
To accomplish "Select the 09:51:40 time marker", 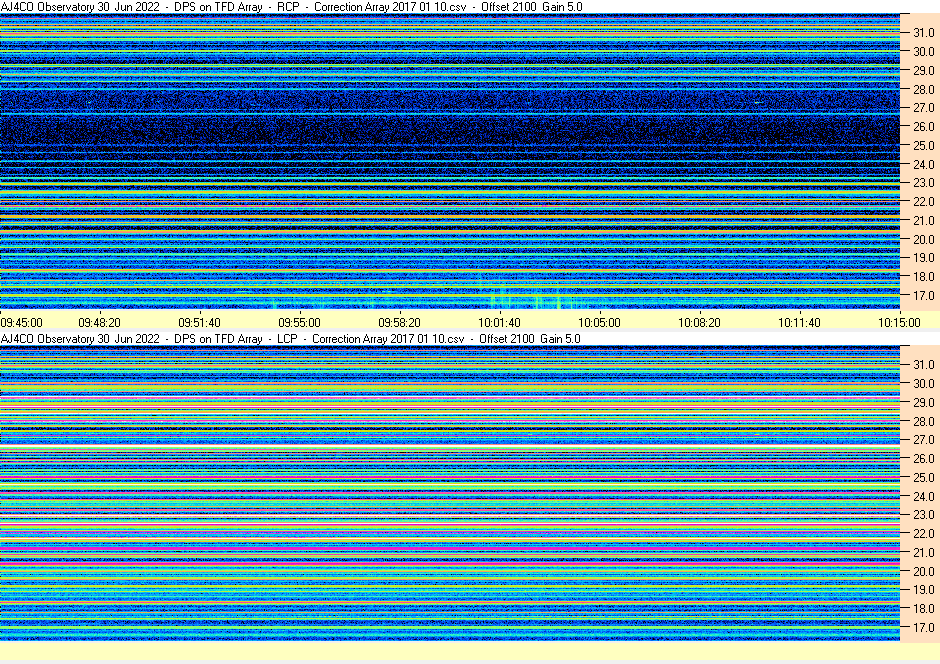I will [199, 323].
